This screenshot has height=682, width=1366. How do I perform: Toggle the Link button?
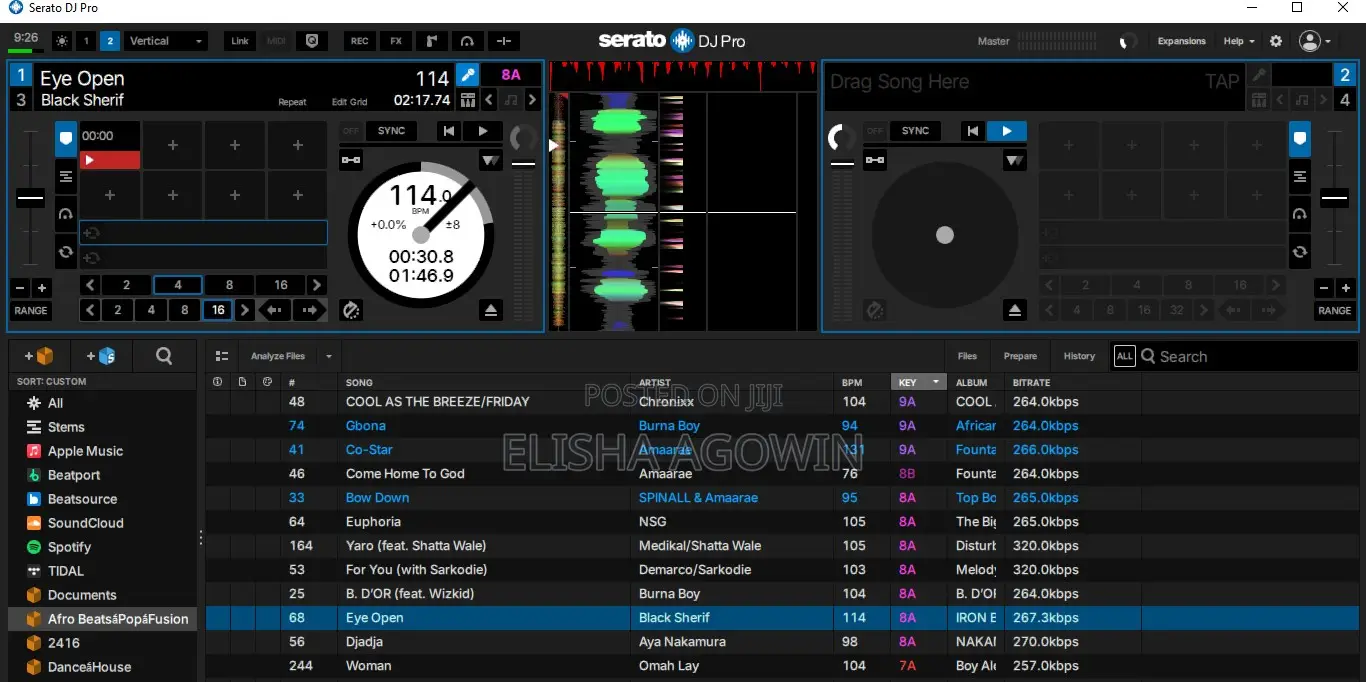240,41
